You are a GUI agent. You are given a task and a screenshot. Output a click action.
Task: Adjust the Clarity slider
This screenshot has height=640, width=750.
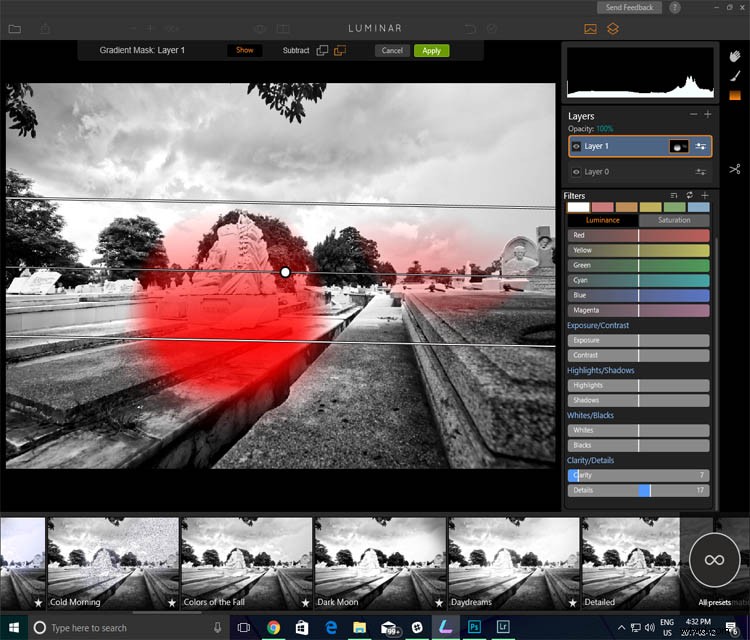(639, 475)
